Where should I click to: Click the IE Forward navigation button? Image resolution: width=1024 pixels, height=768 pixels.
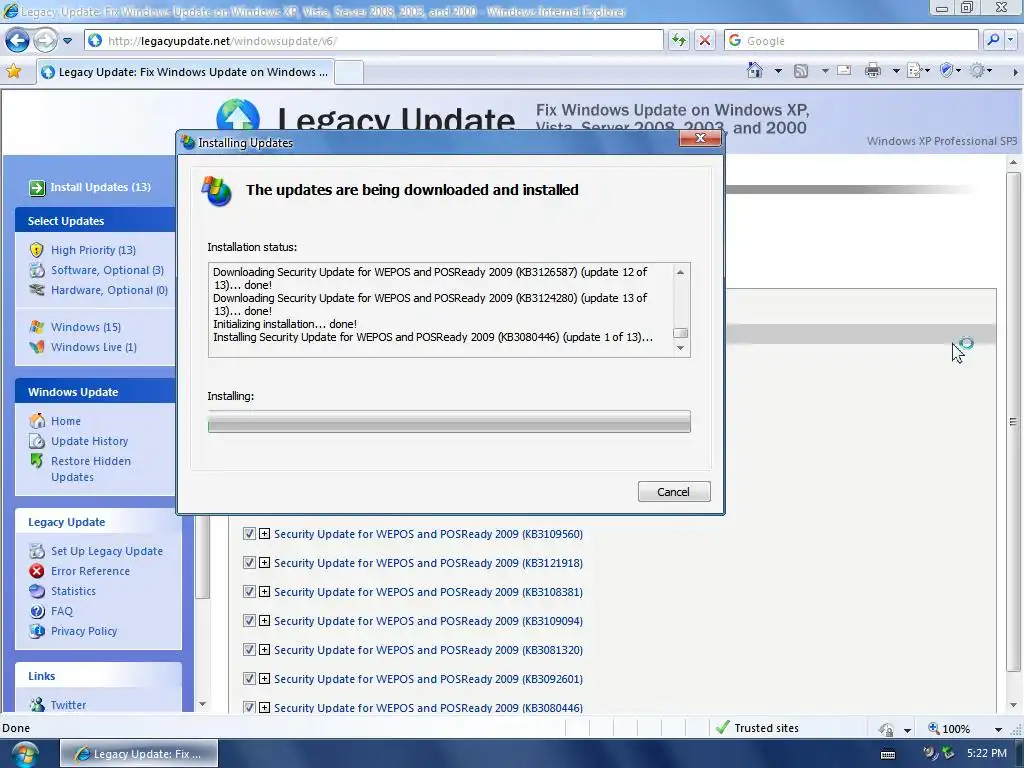click(44, 40)
